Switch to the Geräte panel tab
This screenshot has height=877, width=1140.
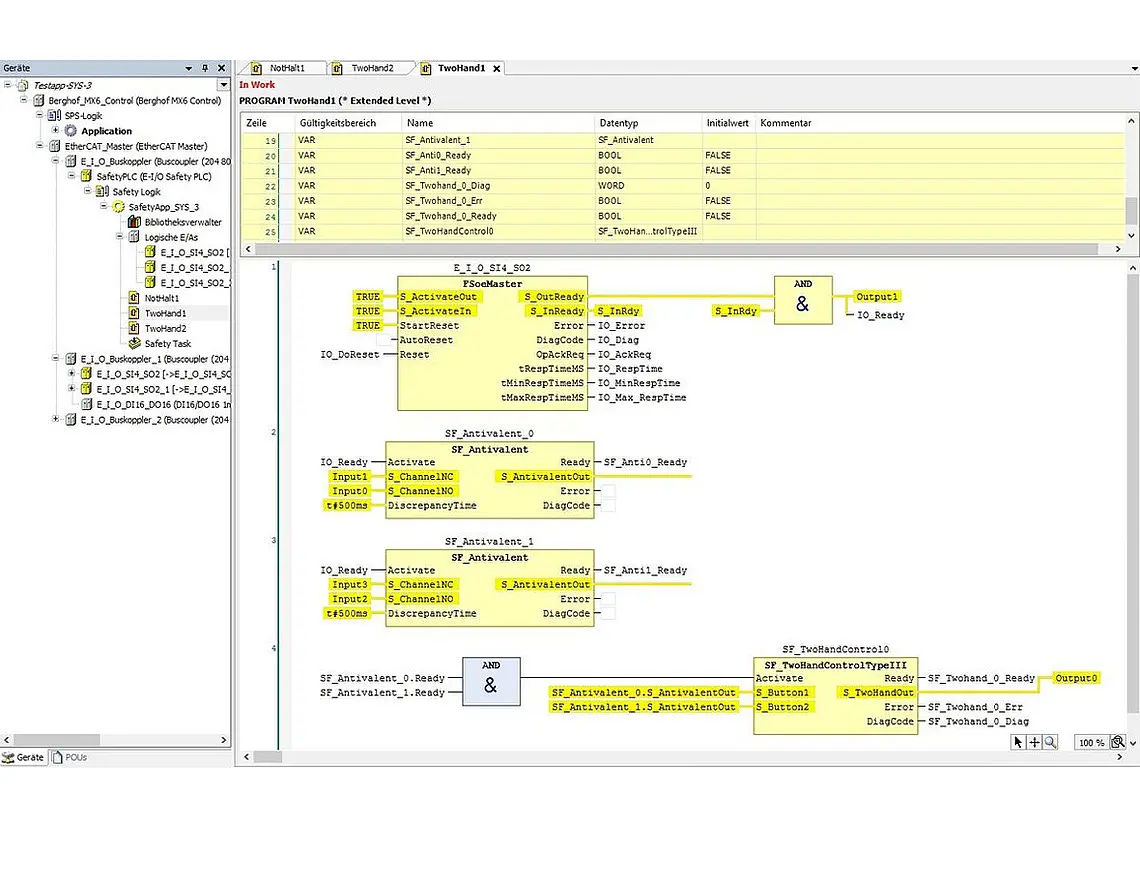[x=24, y=757]
